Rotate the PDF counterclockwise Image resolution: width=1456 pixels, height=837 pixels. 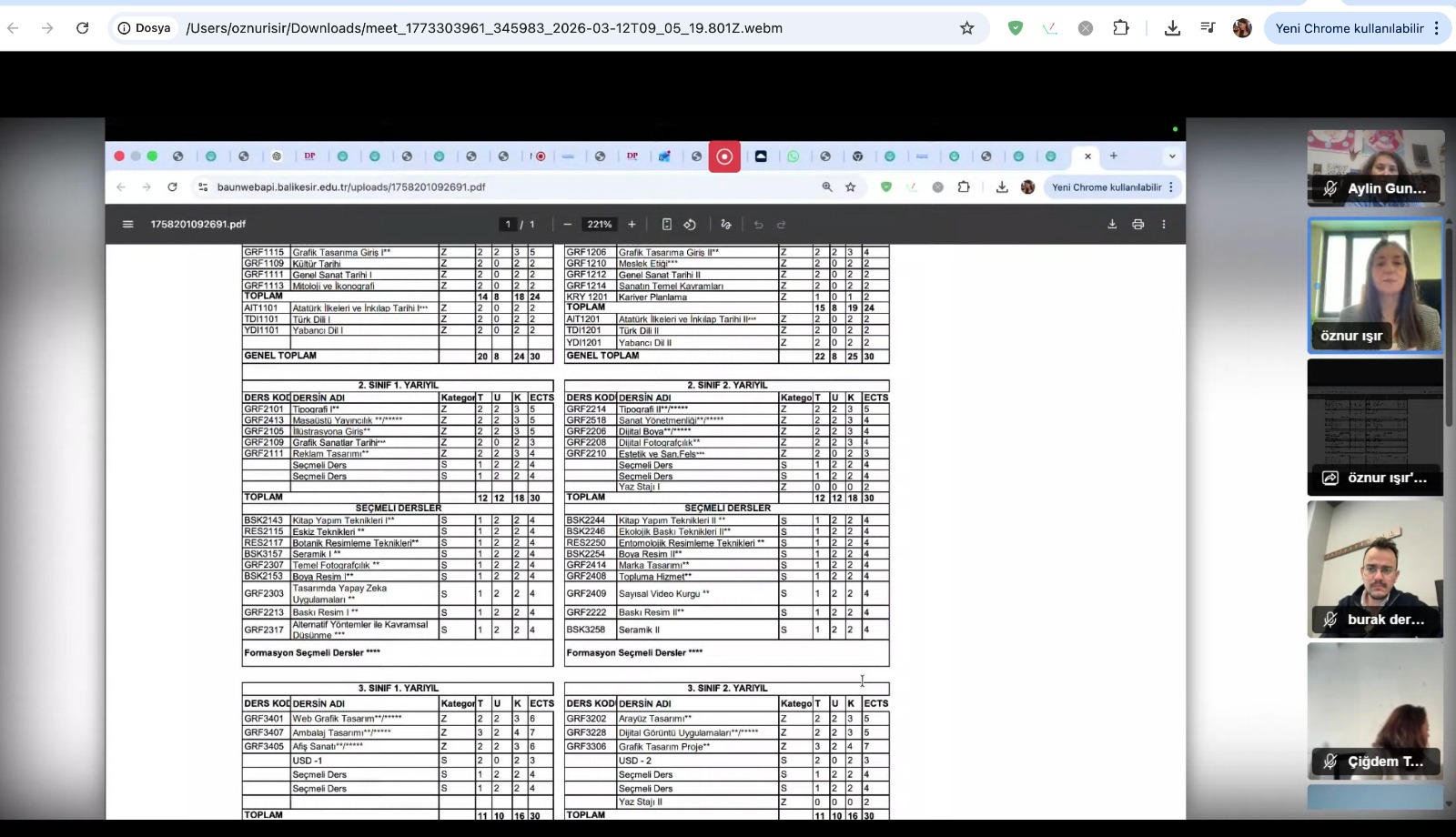click(x=690, y=225)
